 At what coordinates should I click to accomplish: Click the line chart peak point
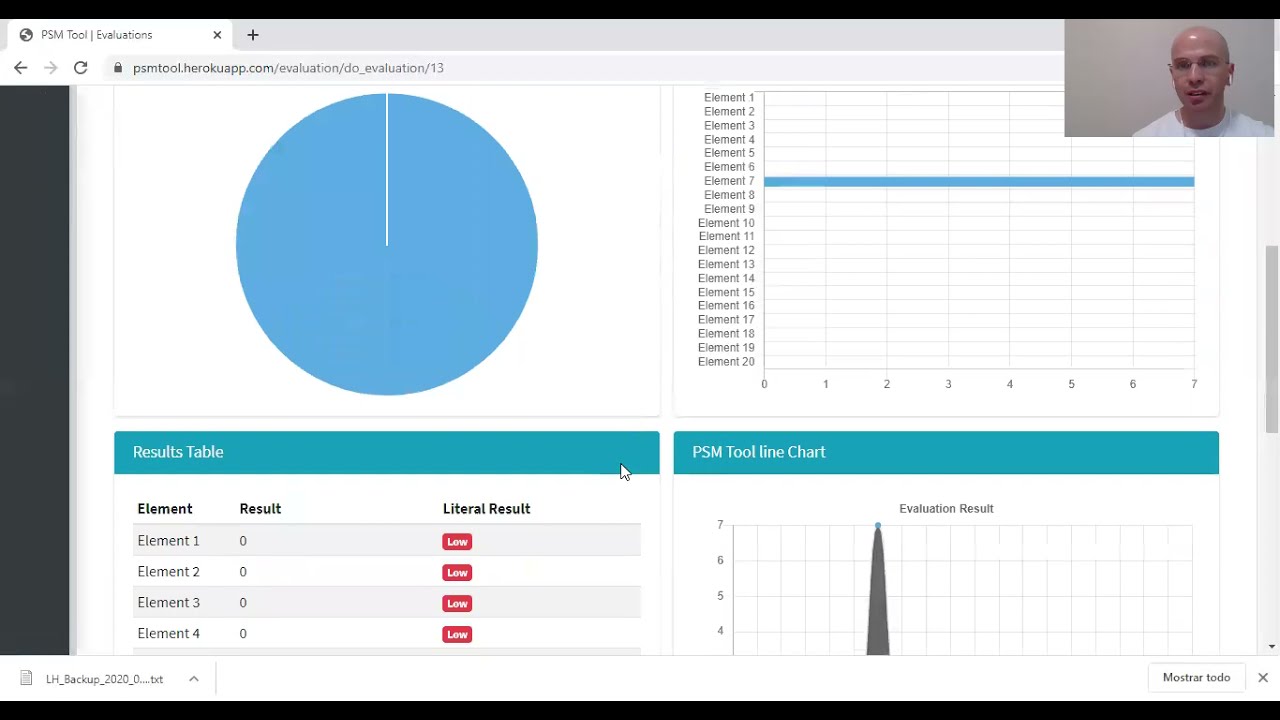coord(878,525)
